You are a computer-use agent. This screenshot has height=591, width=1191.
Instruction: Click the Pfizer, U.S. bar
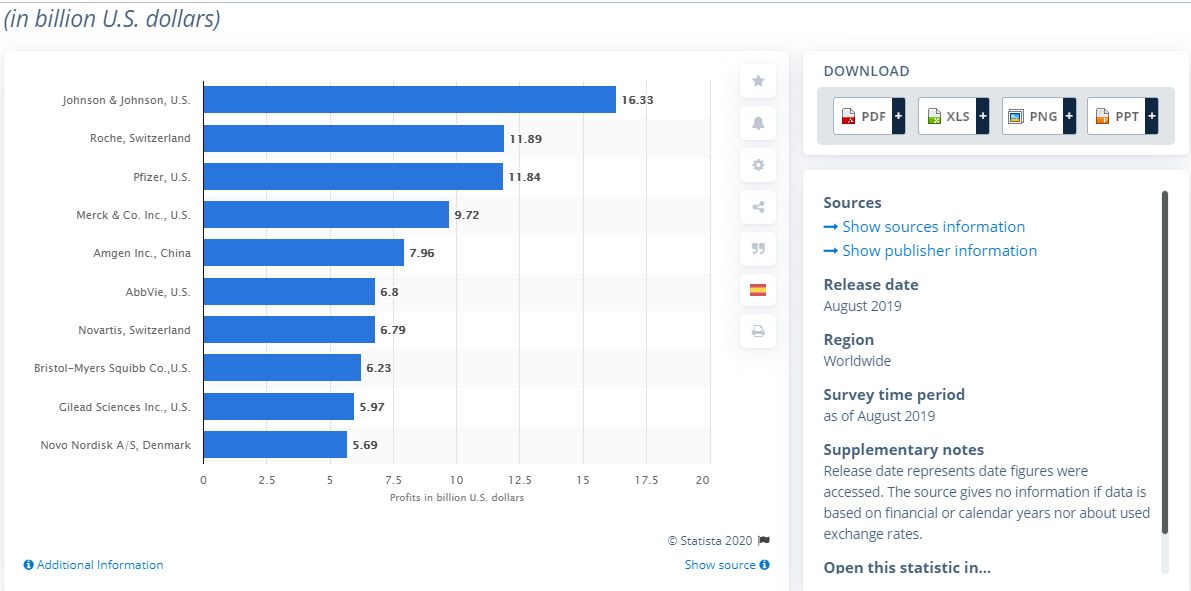click(x=353, y=176)
